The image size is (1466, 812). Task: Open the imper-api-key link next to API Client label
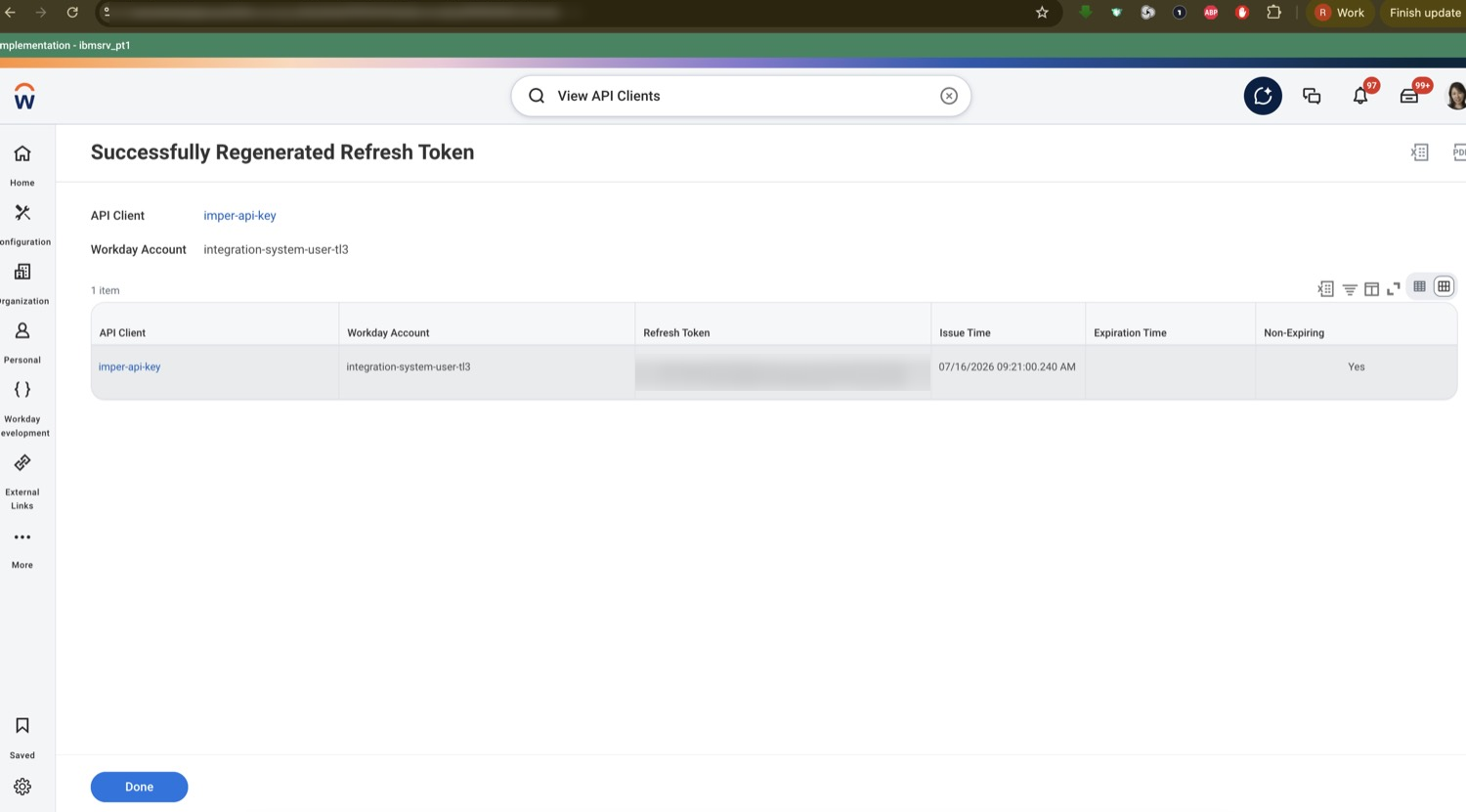tap(239, 216)
